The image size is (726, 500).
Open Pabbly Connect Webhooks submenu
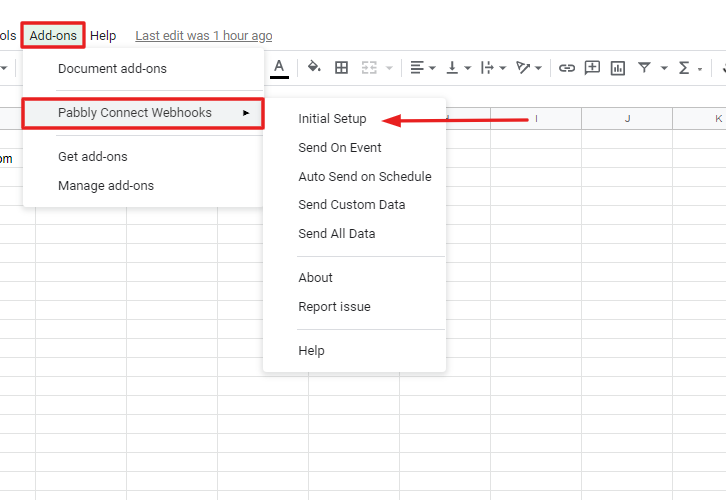[143, 113]
